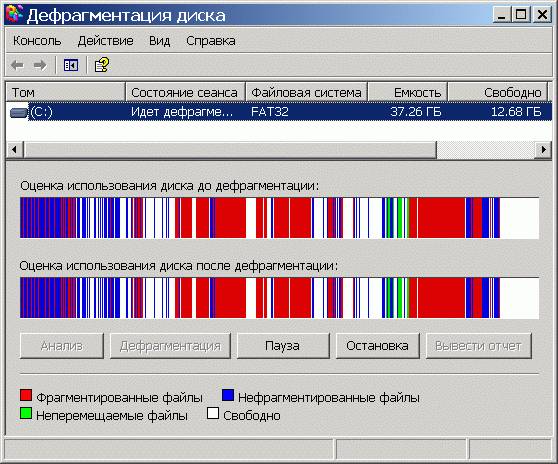This screenshot has height=464, width=558.
Task: Click the blue Нефрагментированные файлы legend swatch
Action: [228, 395]
